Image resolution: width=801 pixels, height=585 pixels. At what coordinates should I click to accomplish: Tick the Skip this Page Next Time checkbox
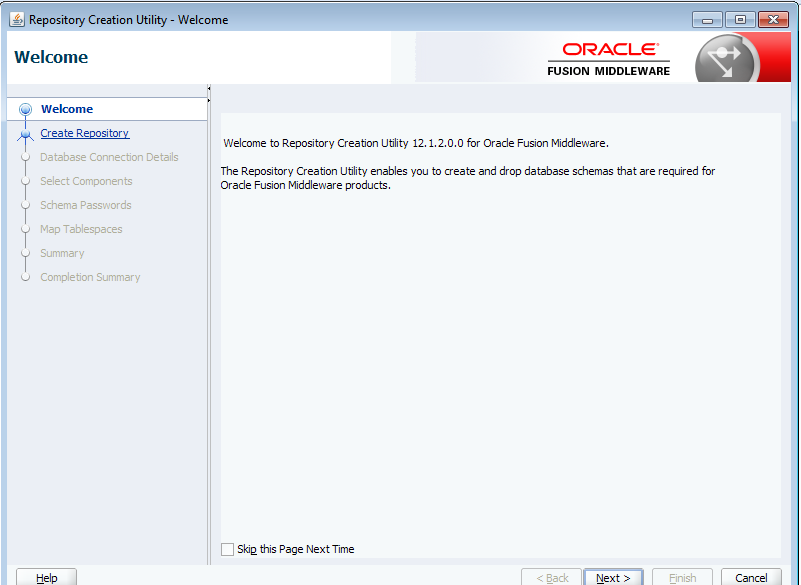click(x=227, y=549)
